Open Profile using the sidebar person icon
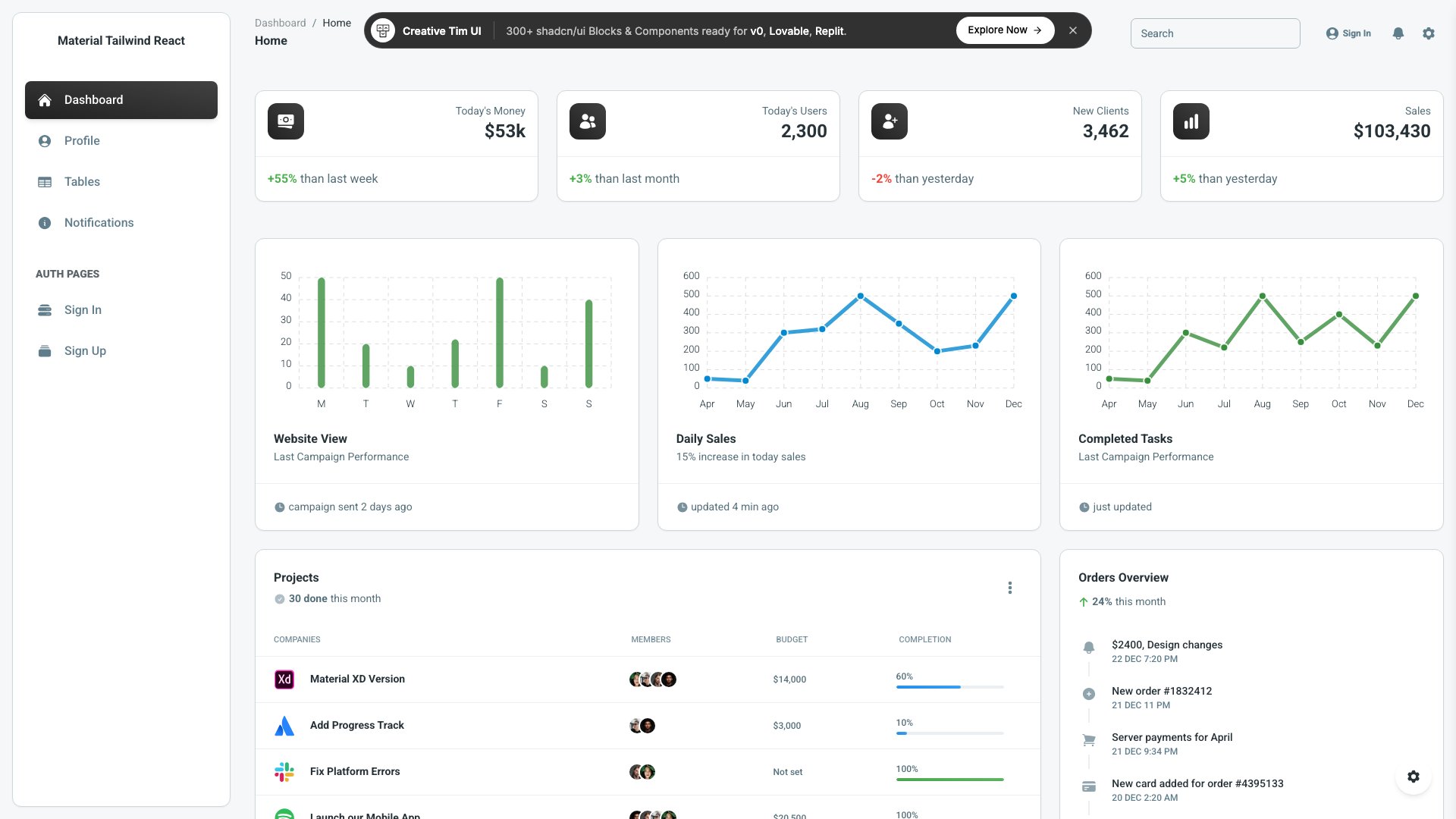The width and height of the screenshot is (1456, 819). coord(45,140)
